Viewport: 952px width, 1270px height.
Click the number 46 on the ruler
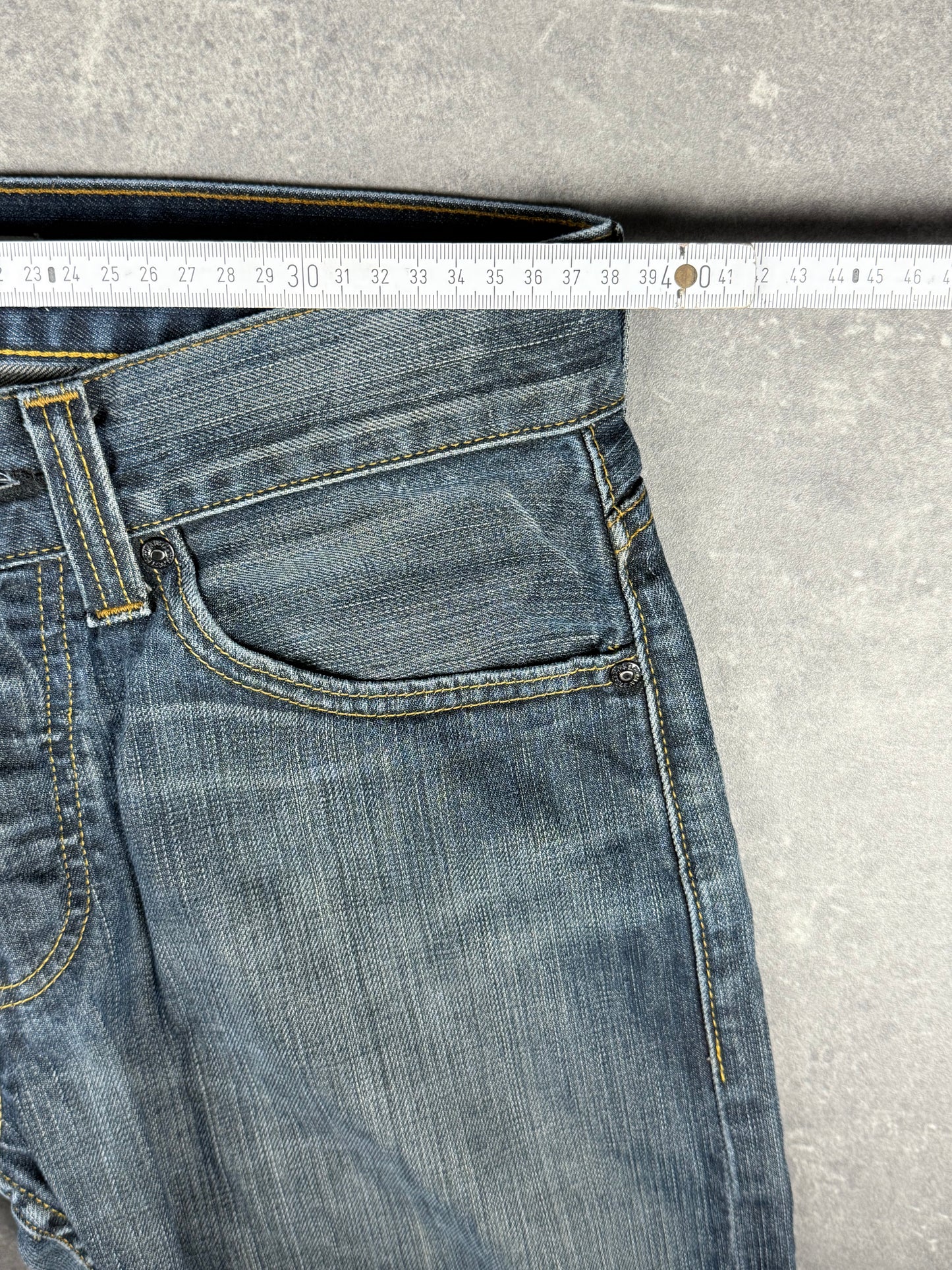(x=913, y=277)
